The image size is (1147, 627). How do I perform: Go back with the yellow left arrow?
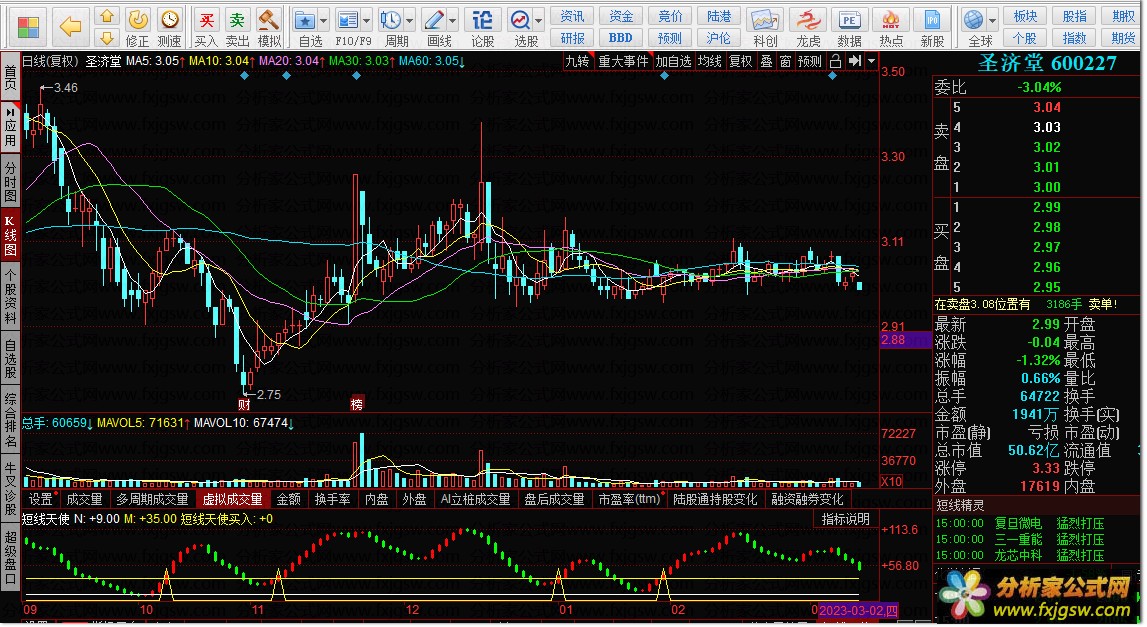(x=70, y=28)
